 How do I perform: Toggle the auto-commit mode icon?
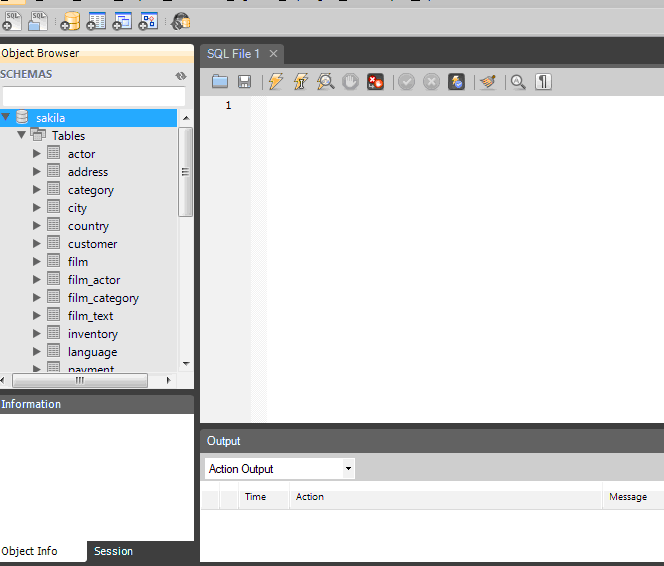(x=456, y=82)
